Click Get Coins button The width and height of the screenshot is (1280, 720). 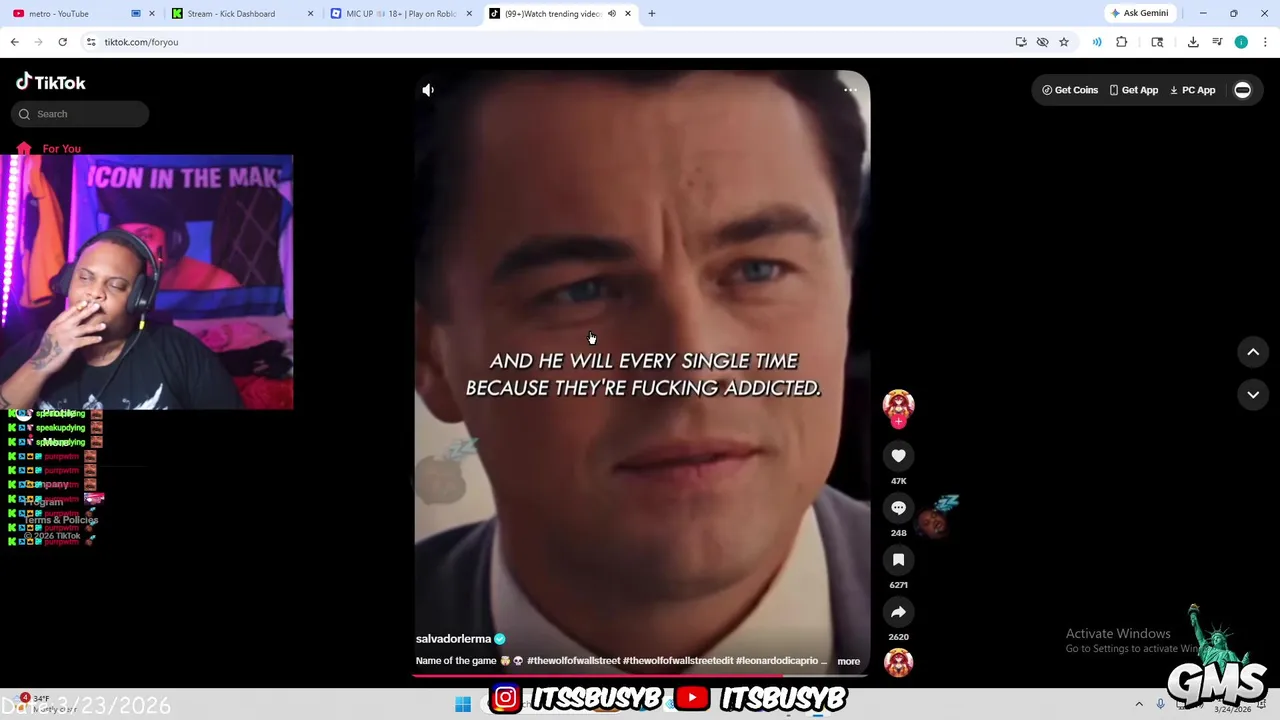pos(1070,90)
